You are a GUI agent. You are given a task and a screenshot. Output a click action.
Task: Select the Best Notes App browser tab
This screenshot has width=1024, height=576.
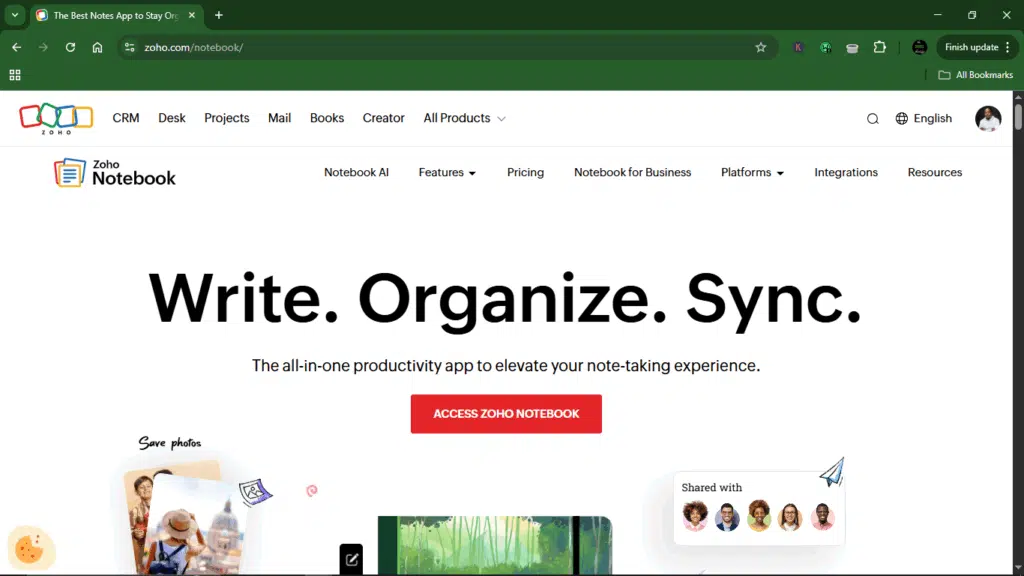click(116, 15)
